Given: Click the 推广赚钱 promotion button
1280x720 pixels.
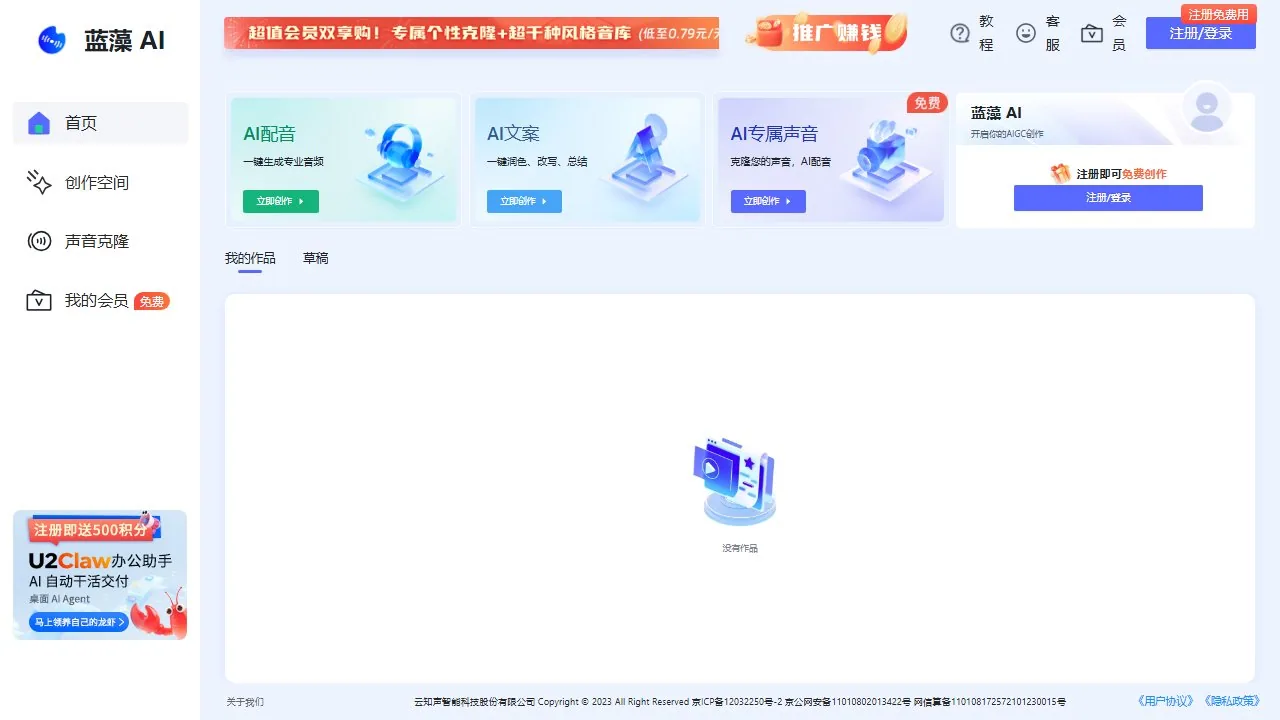Looking at the screenshot, I should (826, 33).
